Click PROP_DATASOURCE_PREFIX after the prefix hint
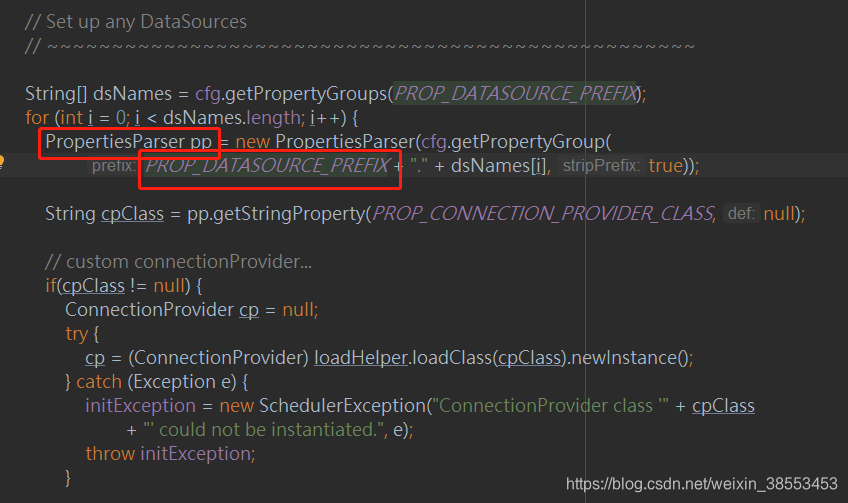 [x=267, y=166]
